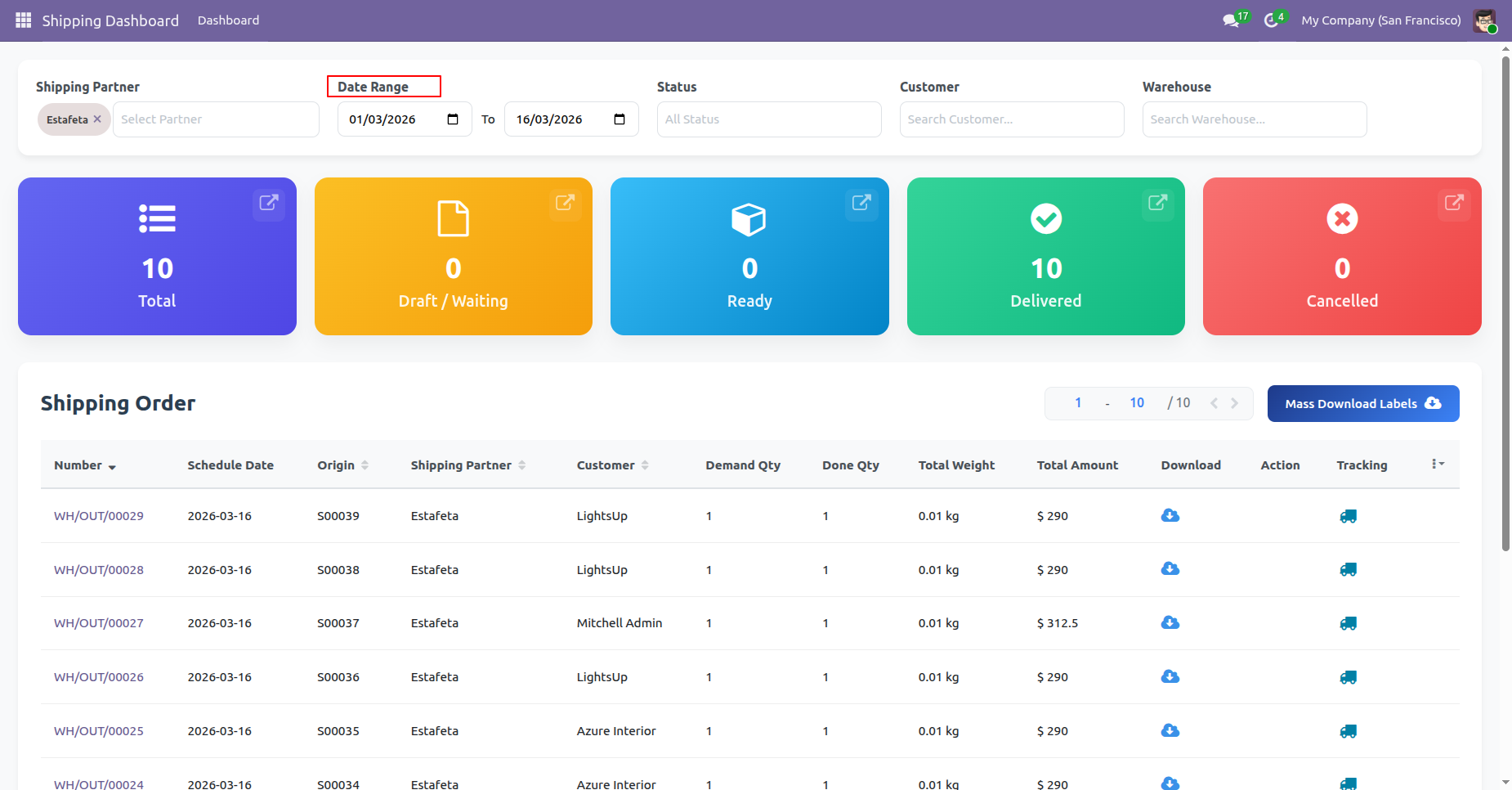Expand the table column options menu
1512x790 pixels.
1438,465
